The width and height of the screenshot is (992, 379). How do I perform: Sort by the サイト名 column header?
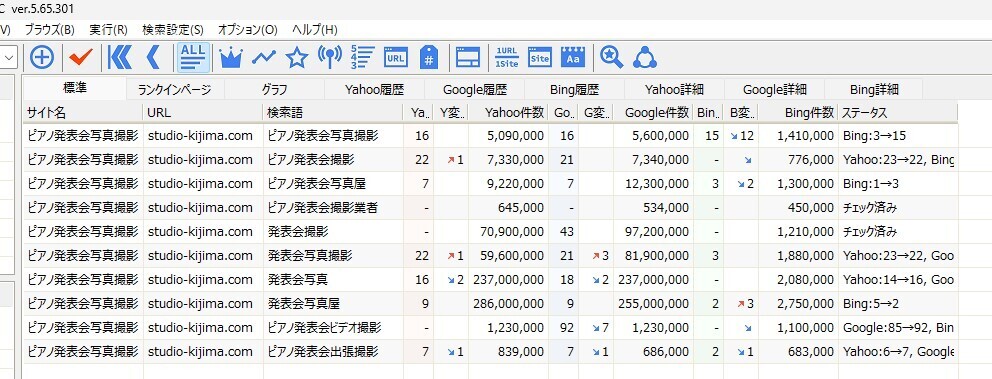83,112
